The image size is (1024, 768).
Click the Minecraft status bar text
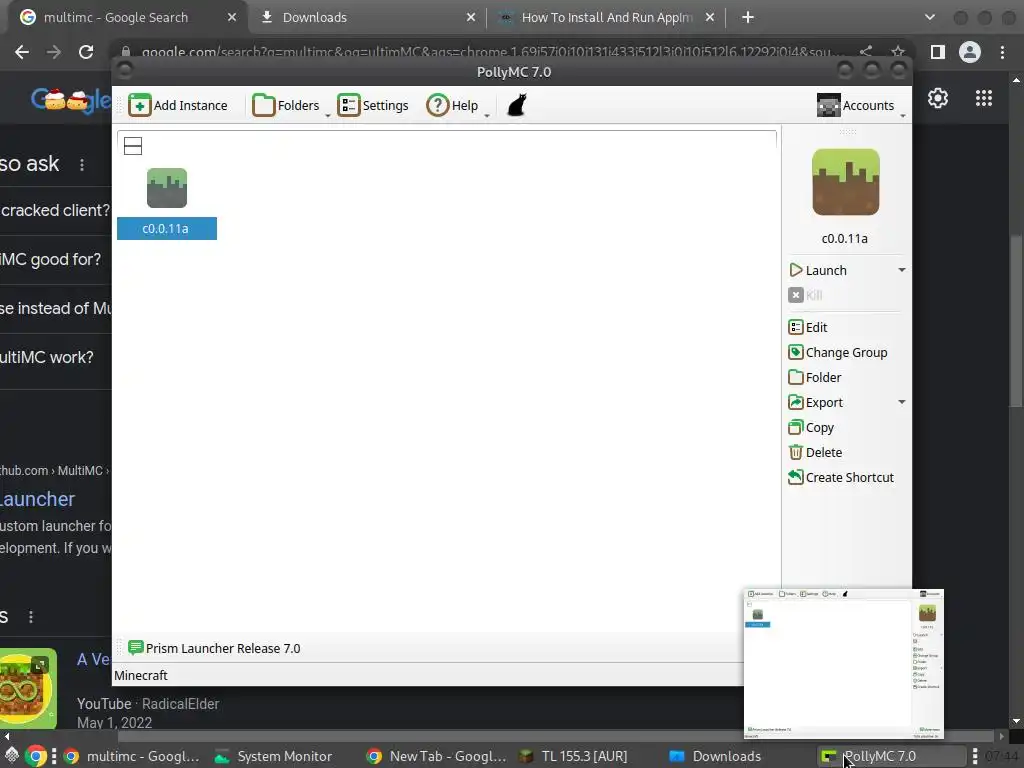coord(140,675)
